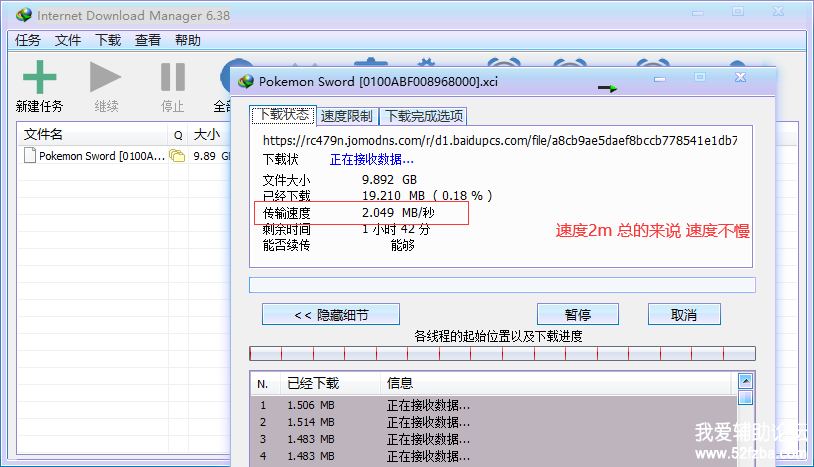Pause the download with 暂停 button
Screen dimensions: 814x467
pos(578,315)
